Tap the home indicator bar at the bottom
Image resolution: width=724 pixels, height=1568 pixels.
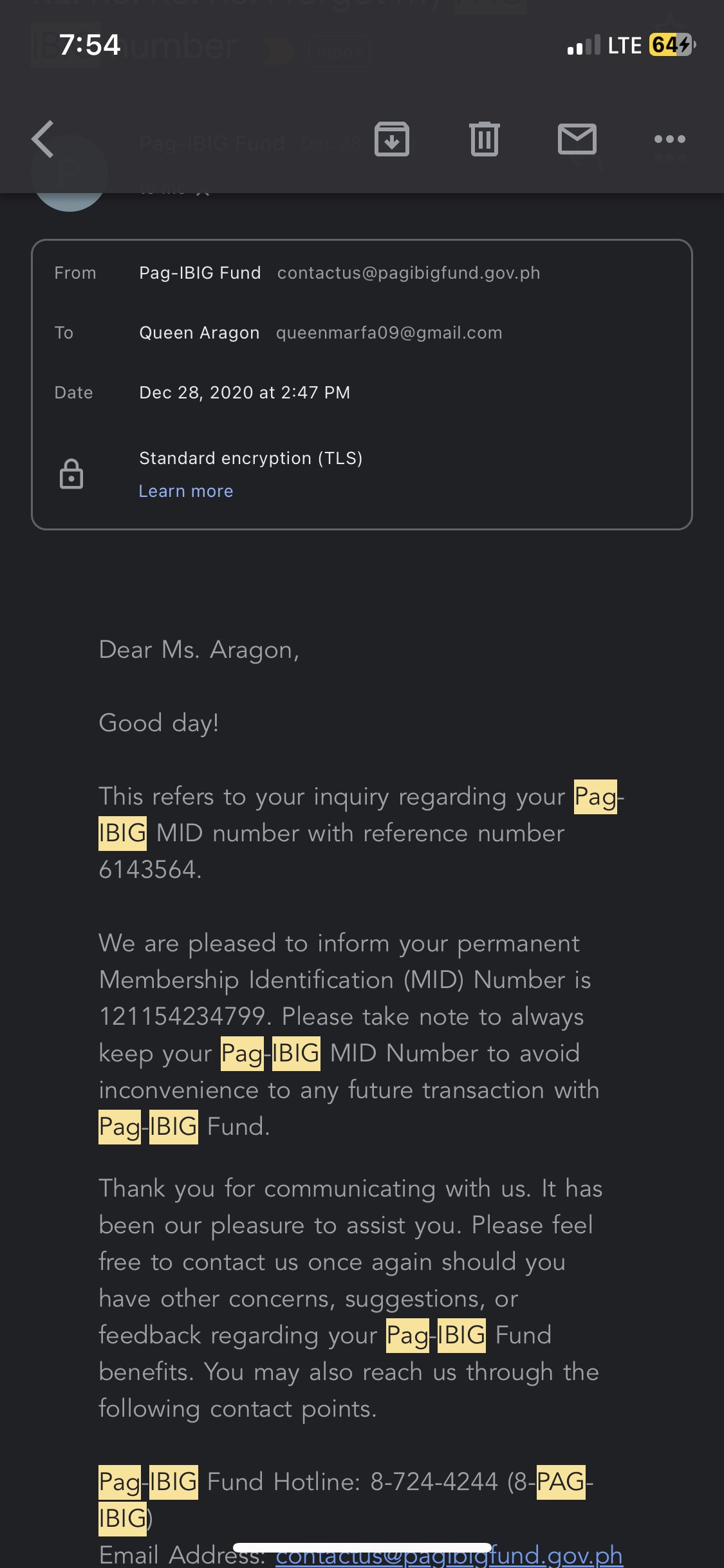[x=362, y=1547]
